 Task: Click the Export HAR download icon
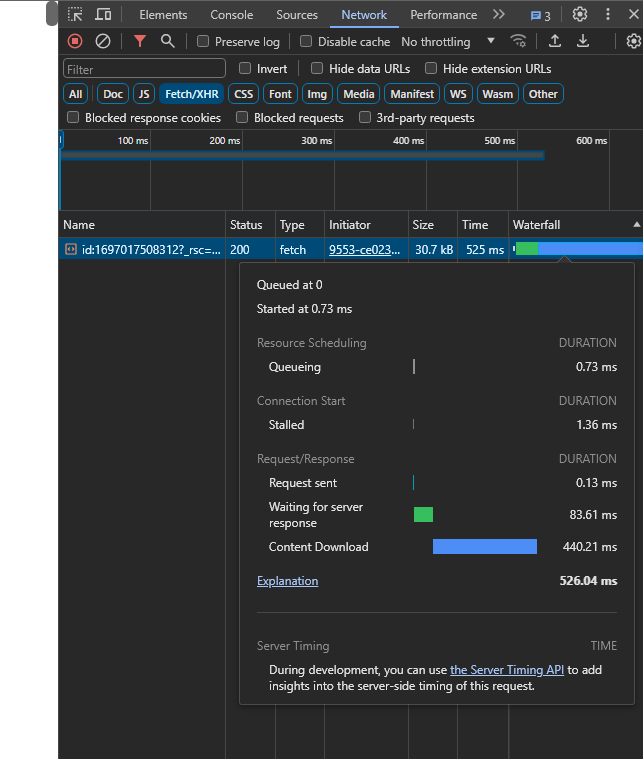[x=583, y=41]
